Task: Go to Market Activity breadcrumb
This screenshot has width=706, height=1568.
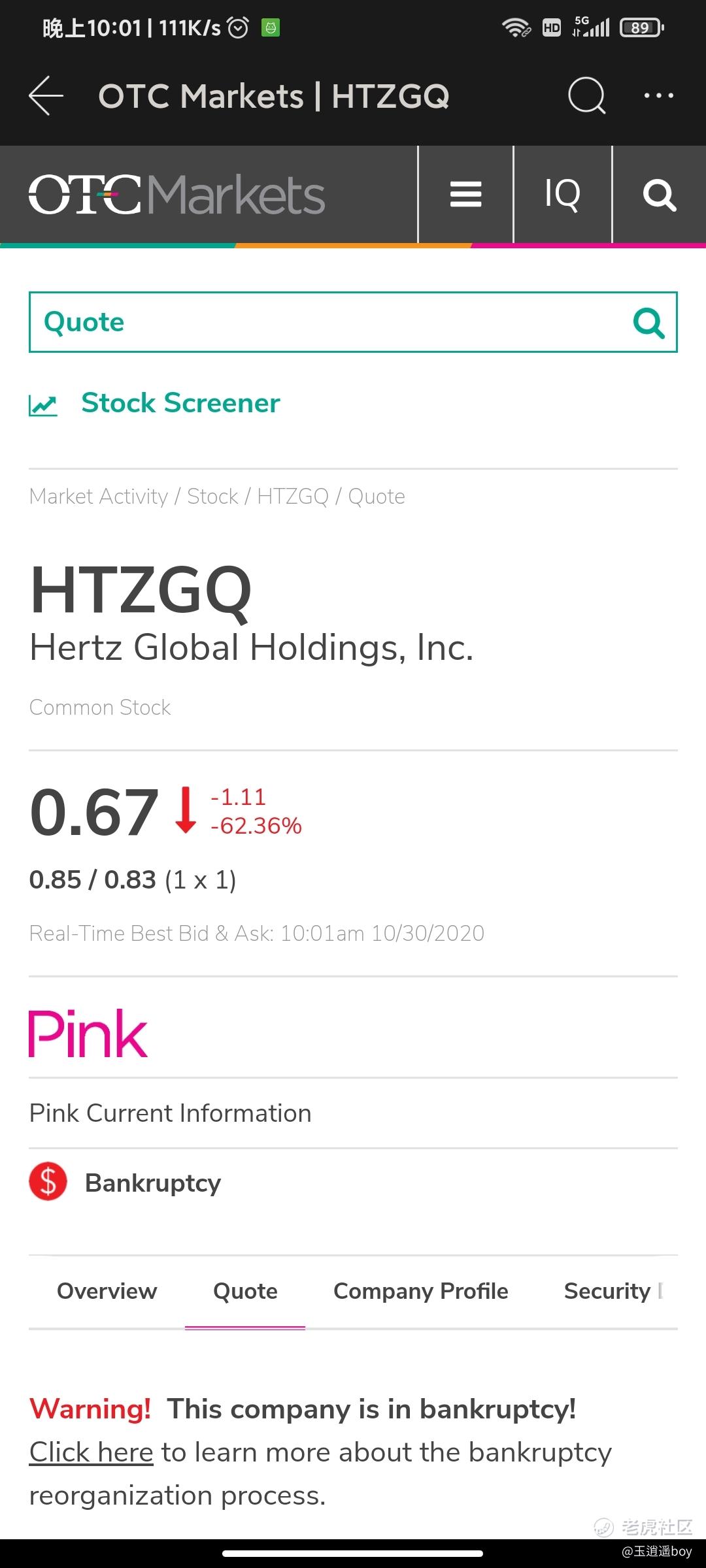Action: 99,497
